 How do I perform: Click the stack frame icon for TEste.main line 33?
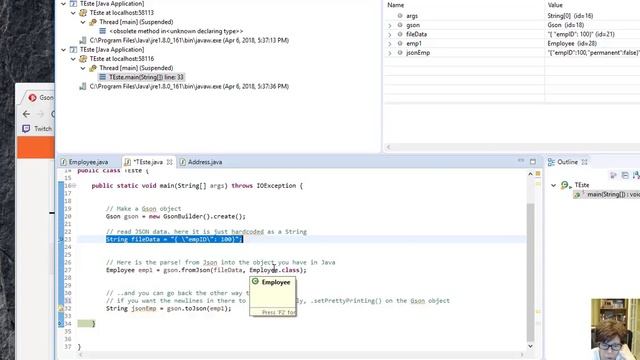click(102, 77)
